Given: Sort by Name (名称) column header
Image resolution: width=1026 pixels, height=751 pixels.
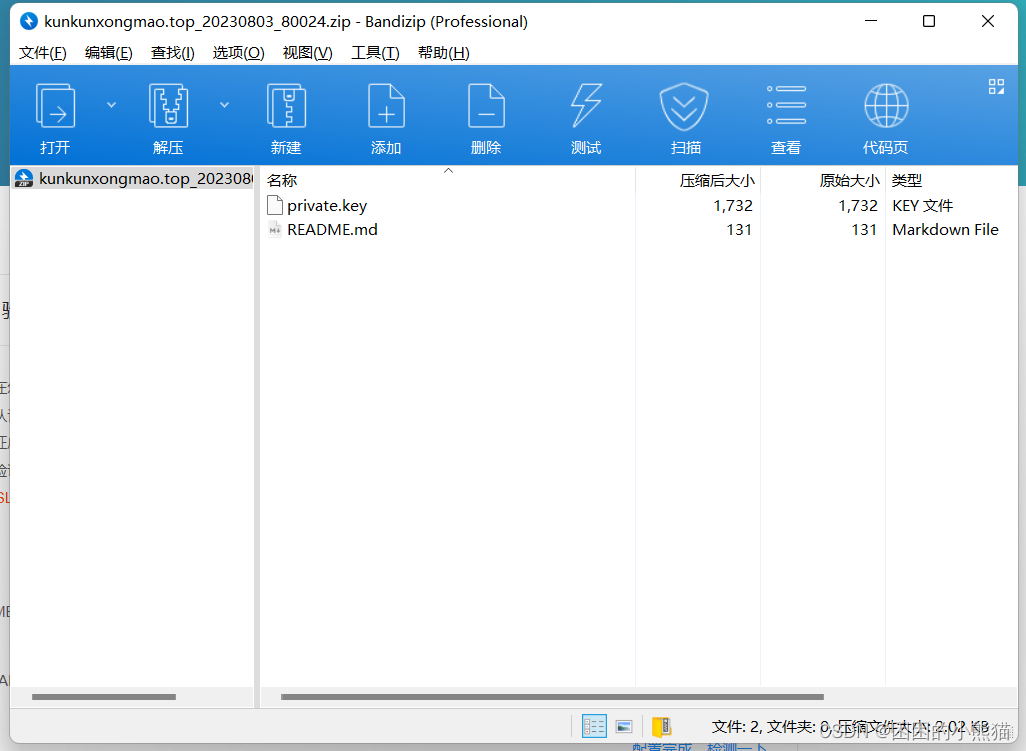Looking at the screenshot, I should (x=448, y=180).
